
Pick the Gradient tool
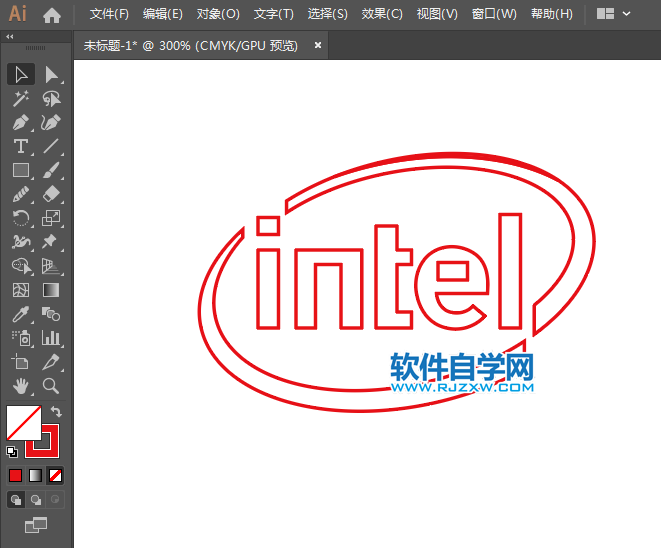(x=51, y=290)
